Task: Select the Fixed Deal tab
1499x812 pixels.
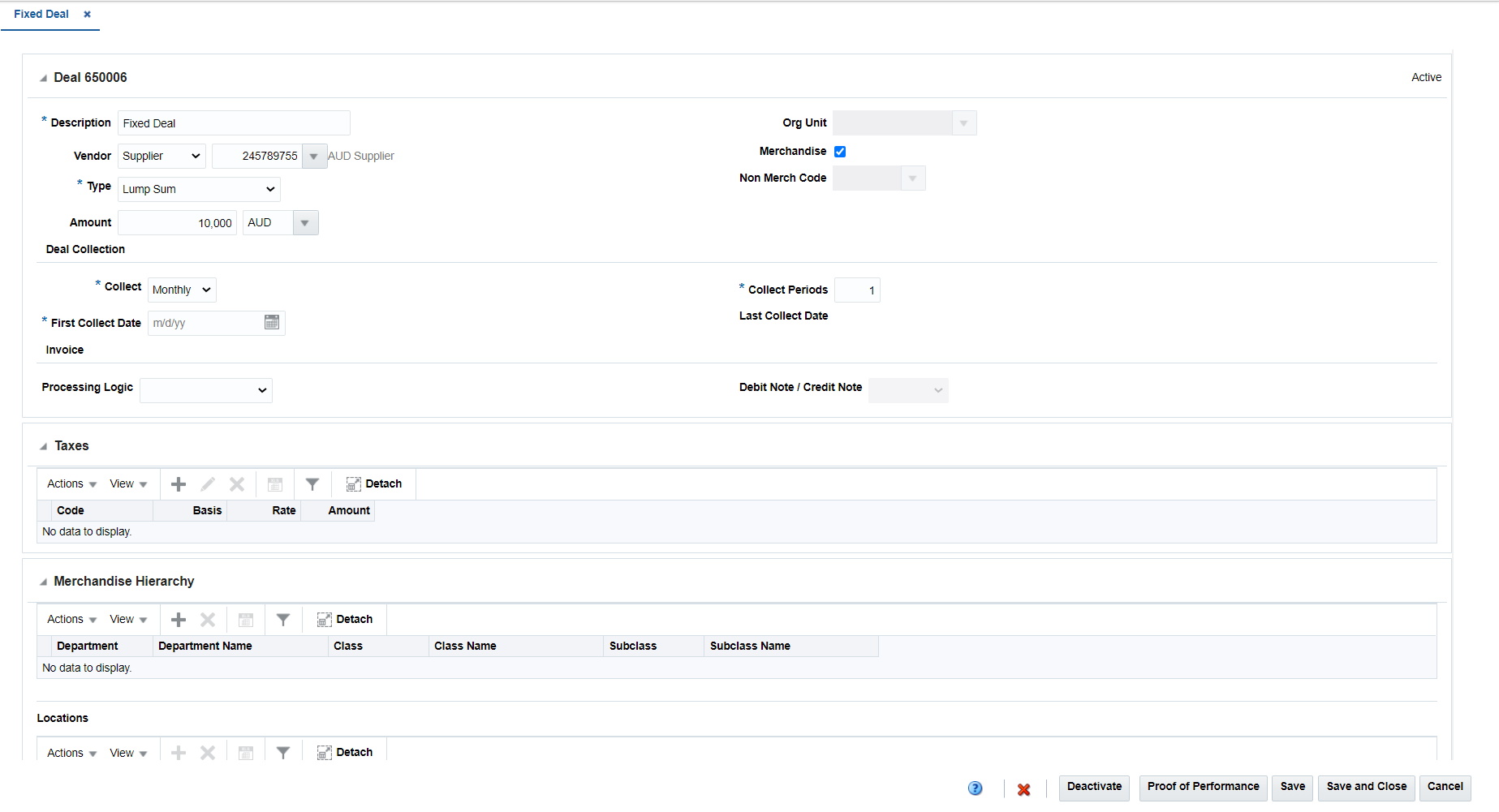Action: coord(41,15)
